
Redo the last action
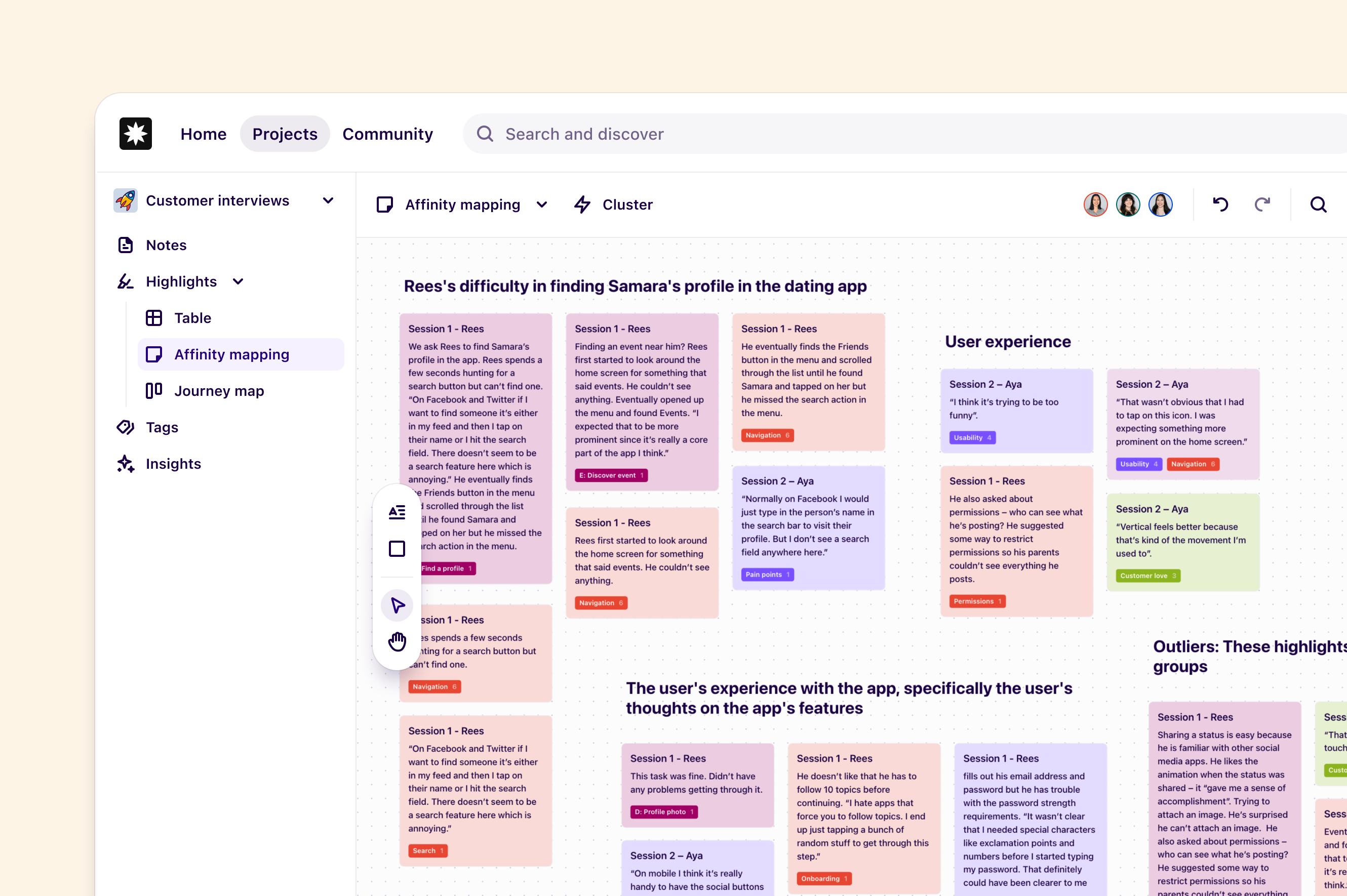(x=1262, y=204)
